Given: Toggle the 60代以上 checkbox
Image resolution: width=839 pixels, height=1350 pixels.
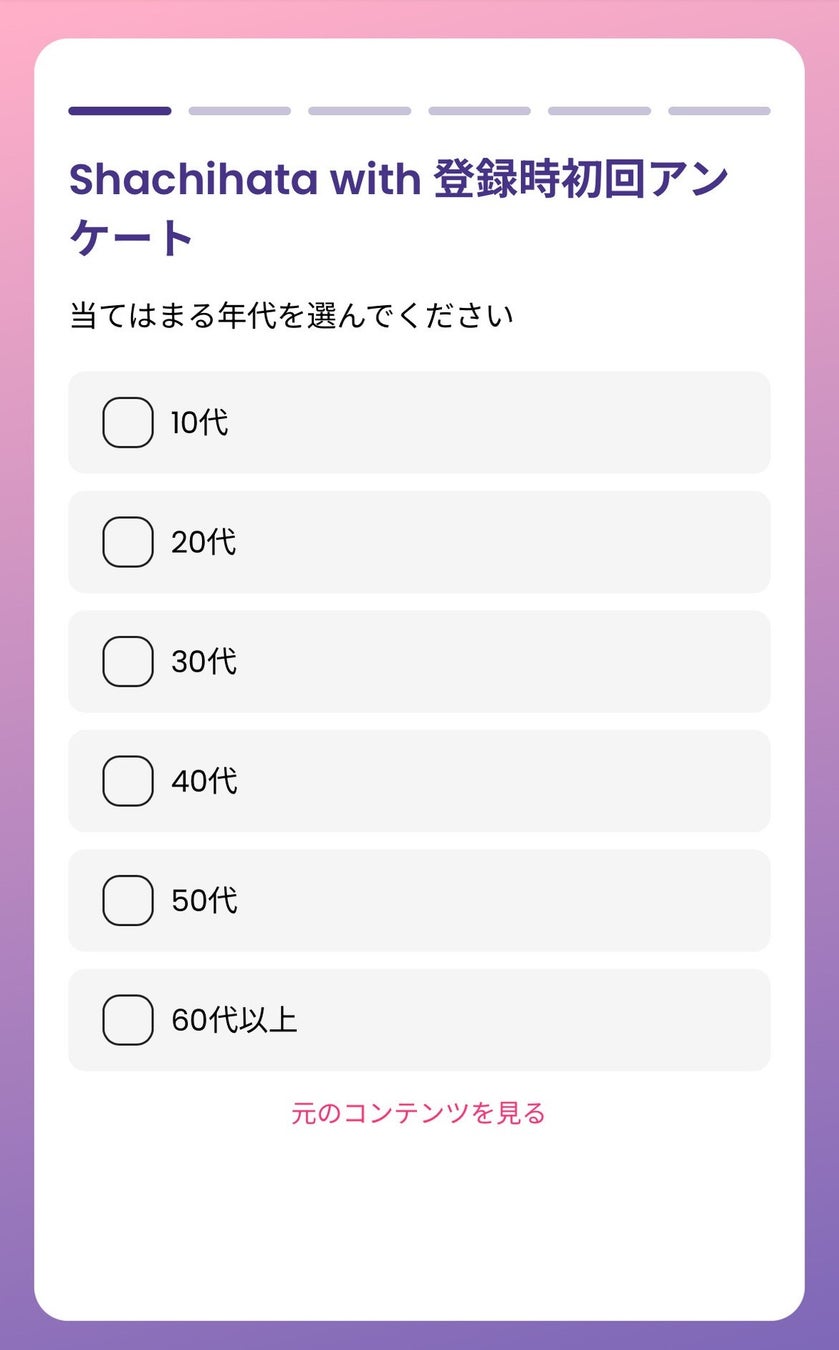Looking at the screenshot, I should click(128, 1020).
